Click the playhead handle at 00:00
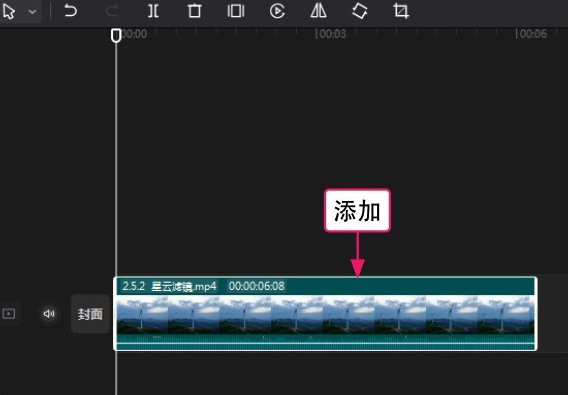The width and height of the screenshot is (568, 395). [116, 36]
